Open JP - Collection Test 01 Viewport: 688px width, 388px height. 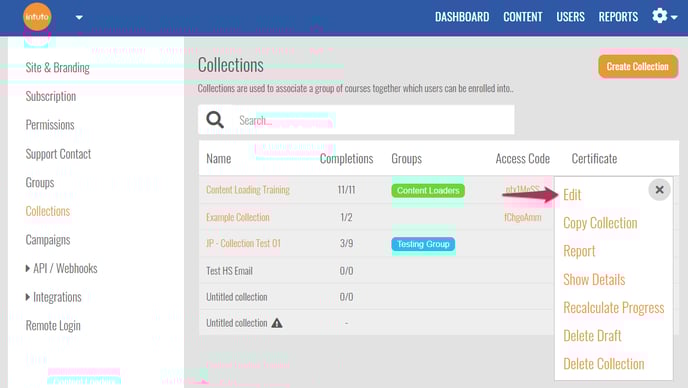pos(243,243)
